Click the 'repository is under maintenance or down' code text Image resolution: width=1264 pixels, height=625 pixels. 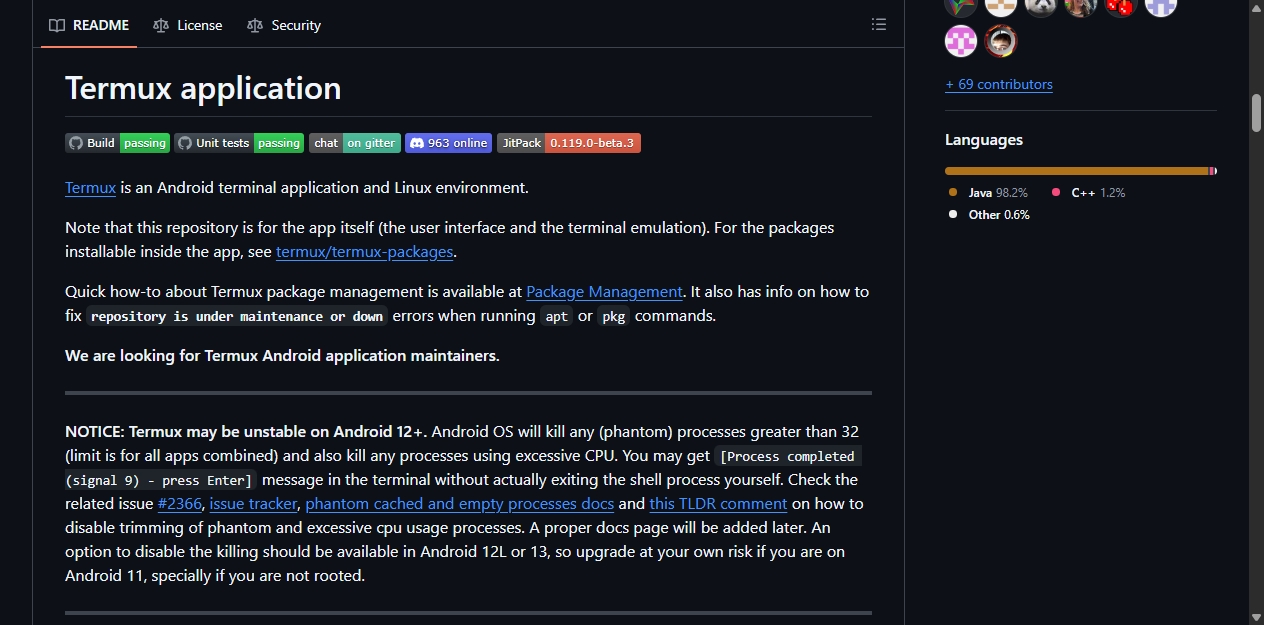(237, 316)
